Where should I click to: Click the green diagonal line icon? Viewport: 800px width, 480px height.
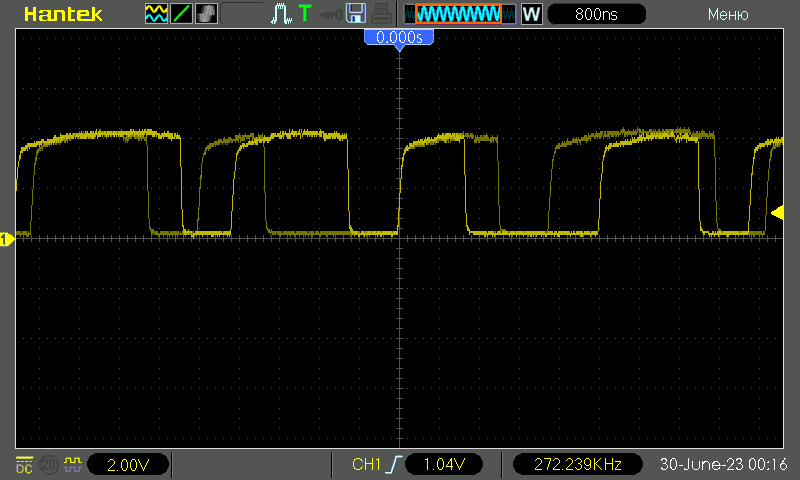[x=181, y=15]
